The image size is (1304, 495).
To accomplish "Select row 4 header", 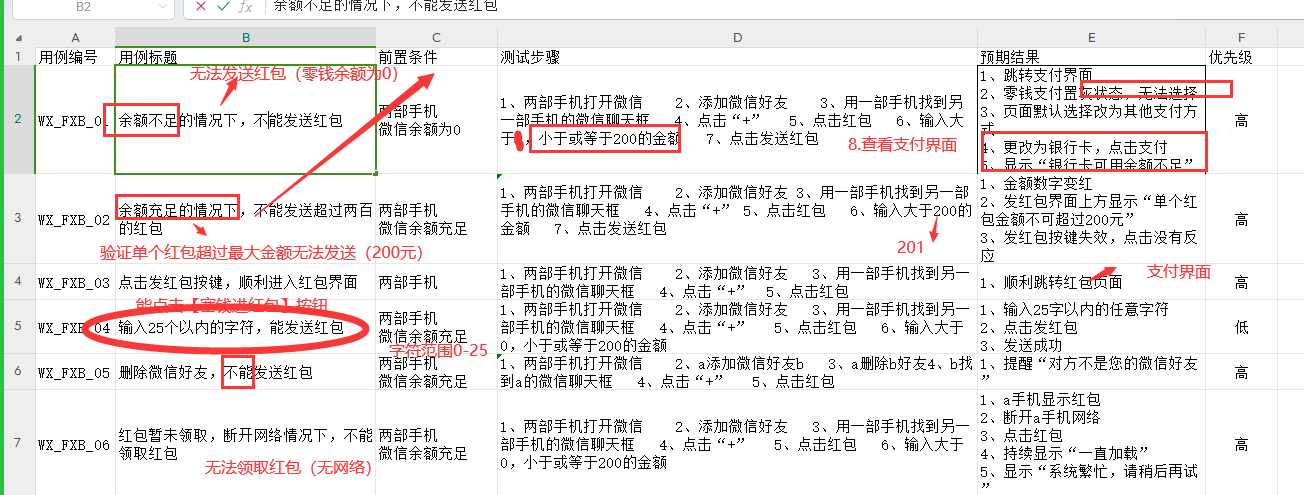I will (17, 282).
